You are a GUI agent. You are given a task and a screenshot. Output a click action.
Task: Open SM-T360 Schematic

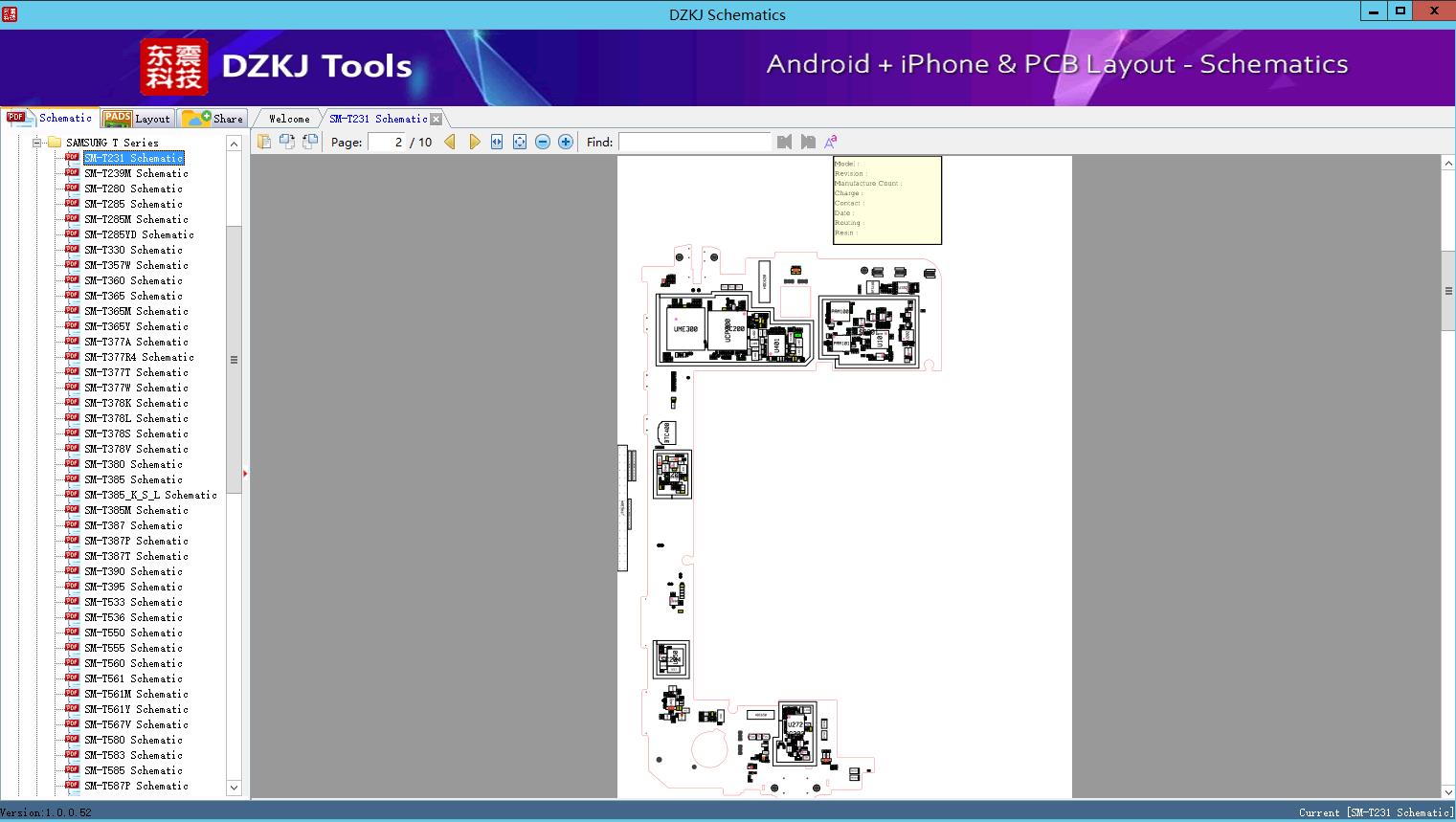133,280
